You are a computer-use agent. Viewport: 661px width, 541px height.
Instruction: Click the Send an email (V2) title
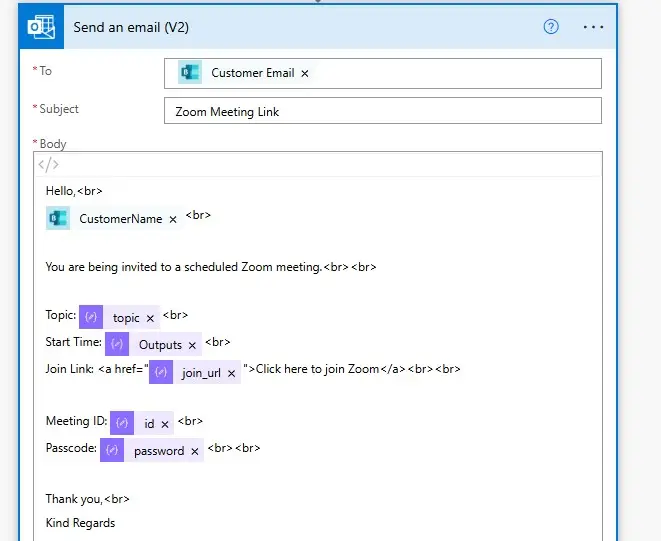[x=131, y=27]
